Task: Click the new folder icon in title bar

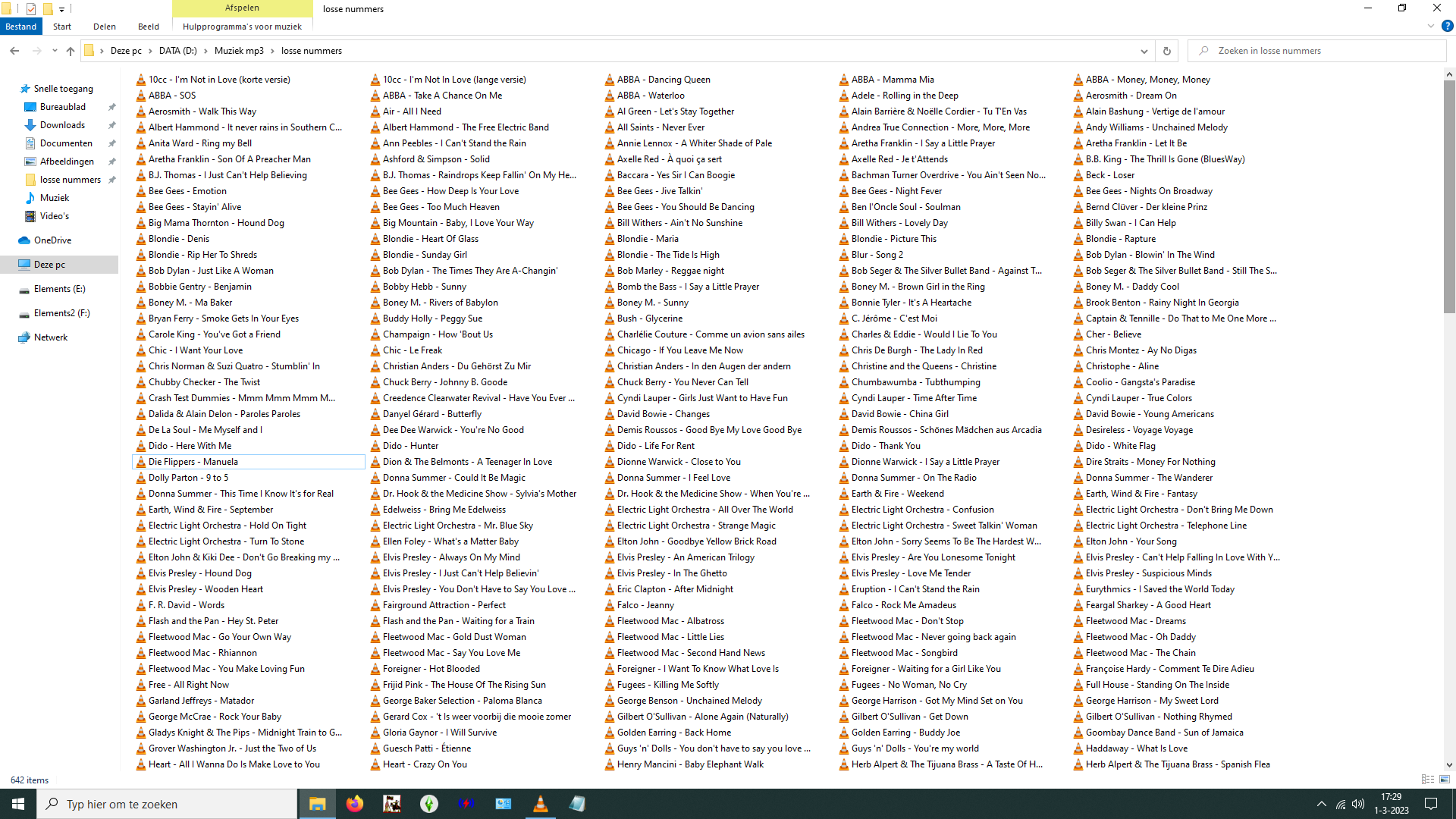Action: [48, 9]
